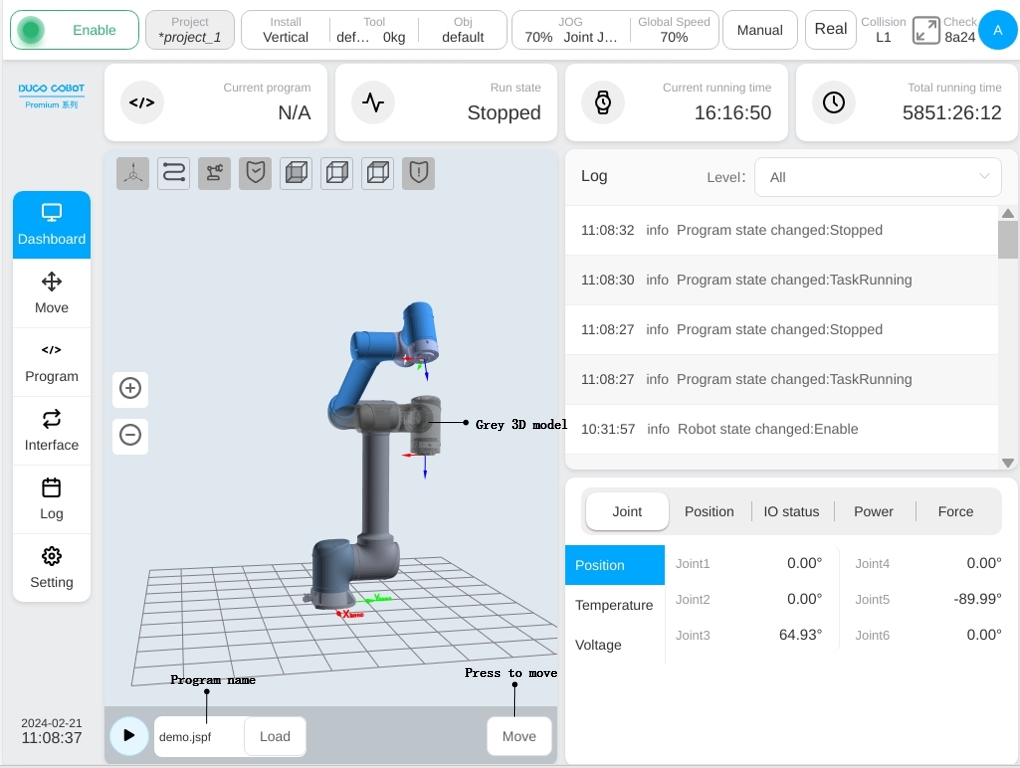Click the Joint3 value 64.93°
This screenshot has height=768, width=1020.
(801, 635)
